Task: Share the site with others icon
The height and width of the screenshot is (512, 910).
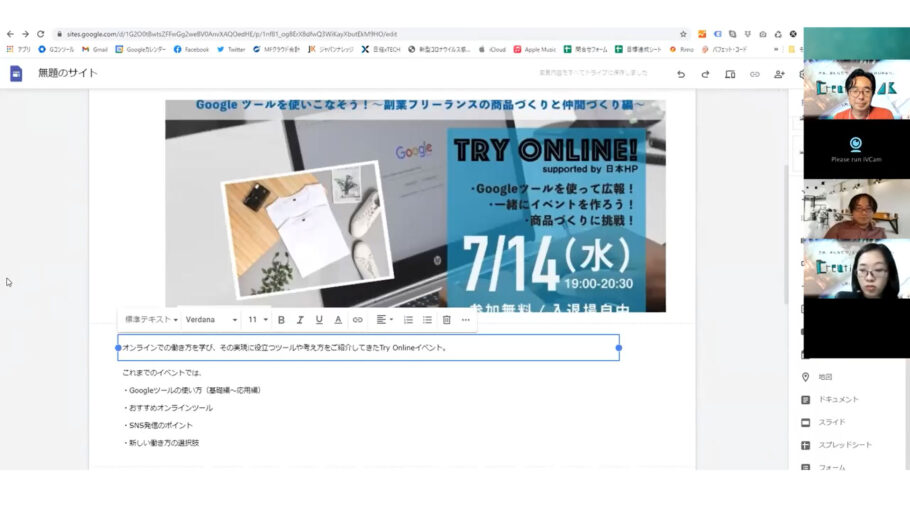Action: point(779,74)
